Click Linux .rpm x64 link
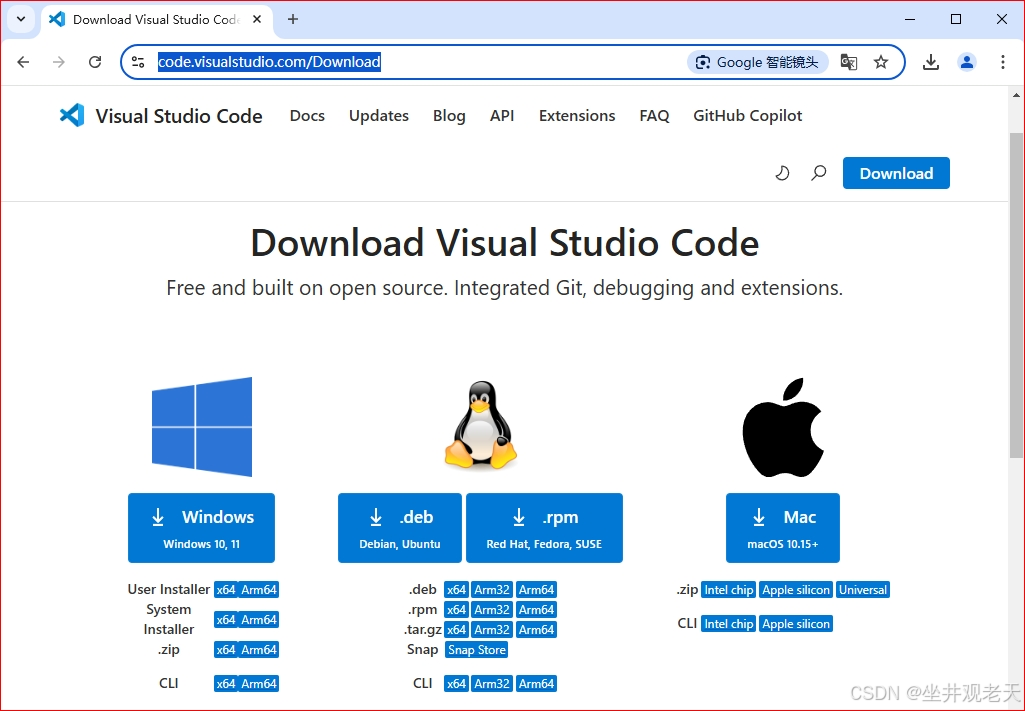This screenshot has height=711, width=1025. click(x=456, y=610)
